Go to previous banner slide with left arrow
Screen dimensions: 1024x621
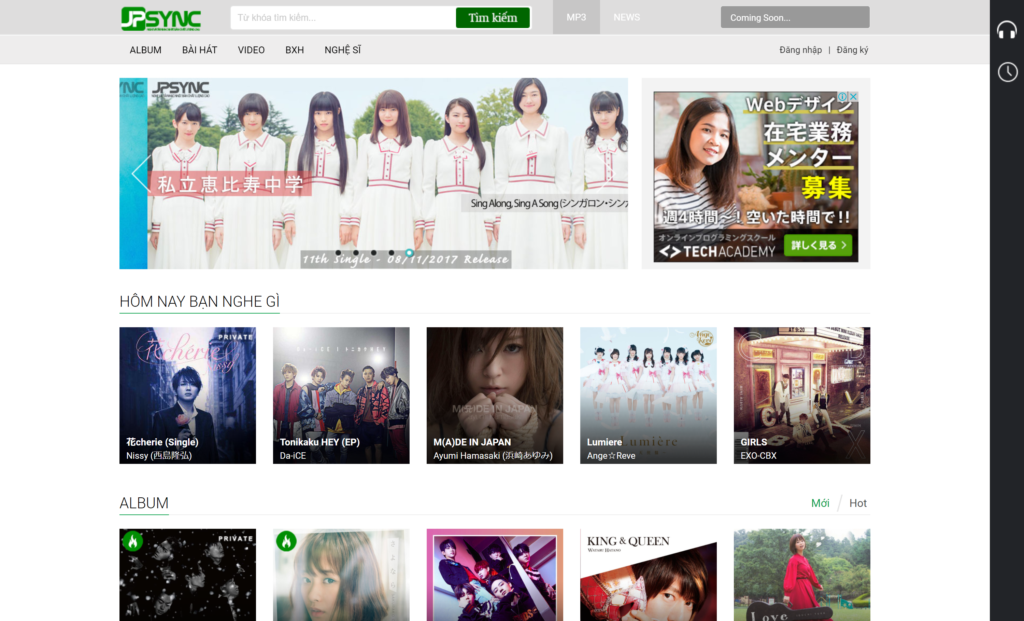pos(139,173)
